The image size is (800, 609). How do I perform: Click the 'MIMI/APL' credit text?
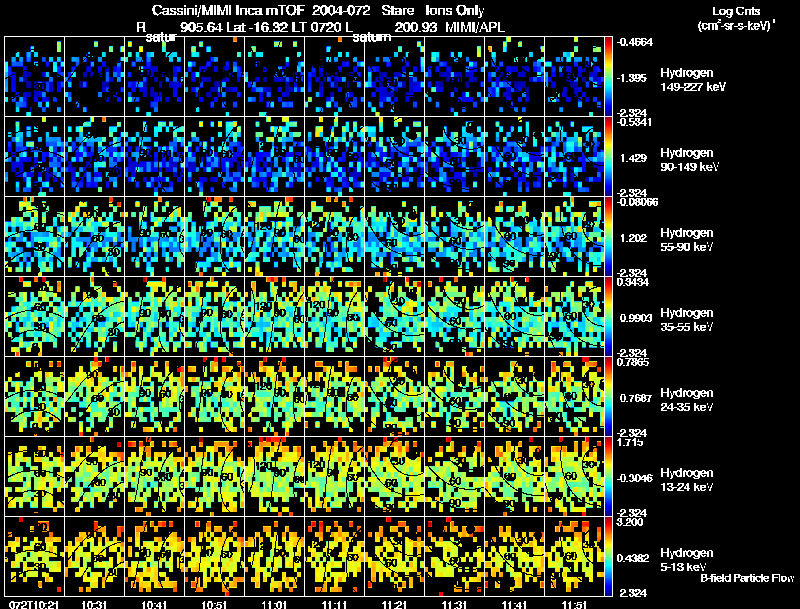pyautogui.click(x=475, y=27)
